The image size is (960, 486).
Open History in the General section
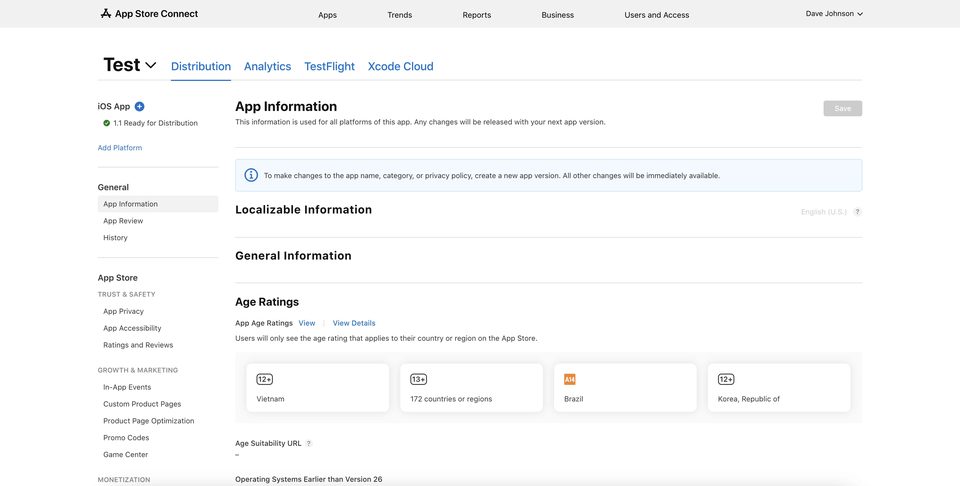[x=115, y=237]
